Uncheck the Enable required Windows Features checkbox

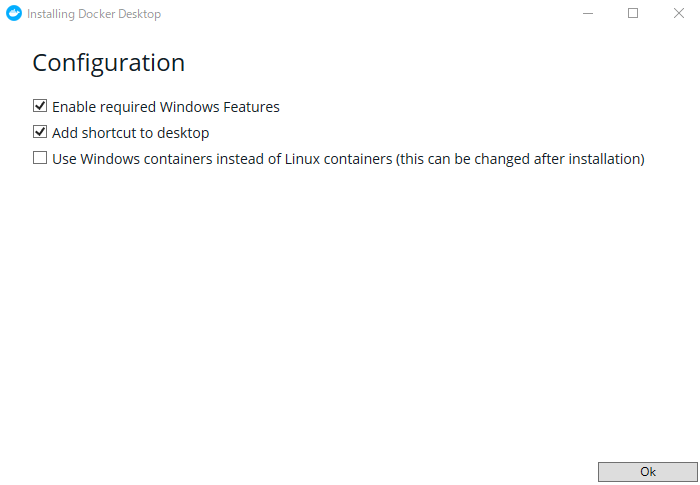pyautogui.click(x=40, y=105)
